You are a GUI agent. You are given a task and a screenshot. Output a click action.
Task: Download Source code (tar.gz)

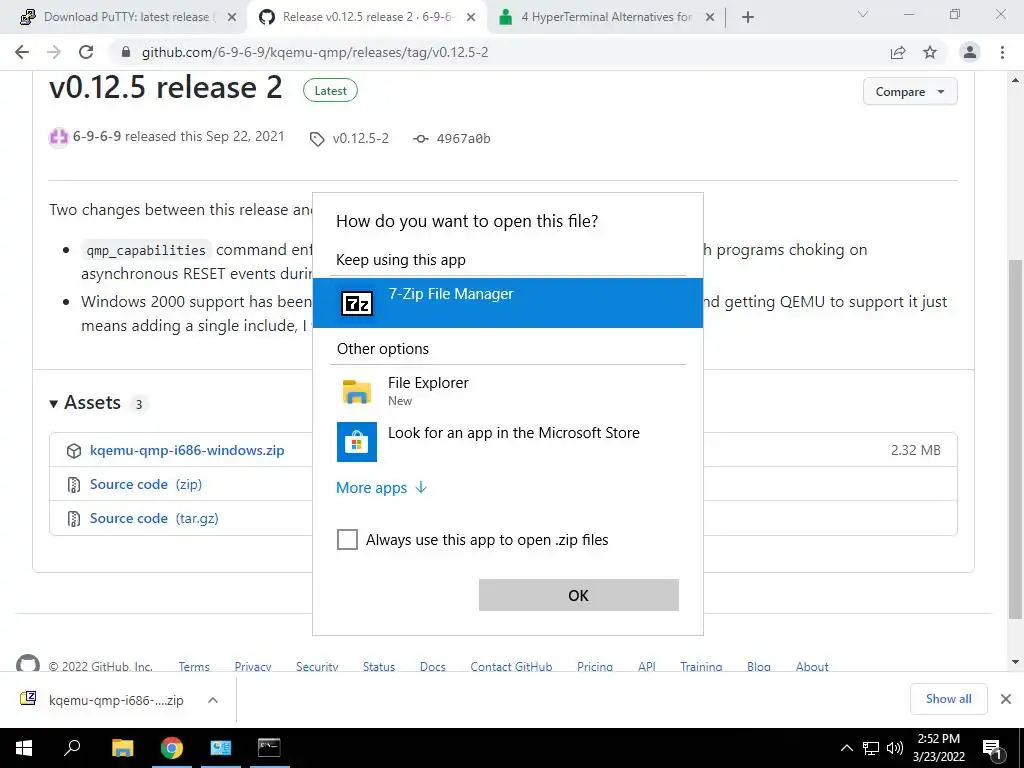(154, 518)
